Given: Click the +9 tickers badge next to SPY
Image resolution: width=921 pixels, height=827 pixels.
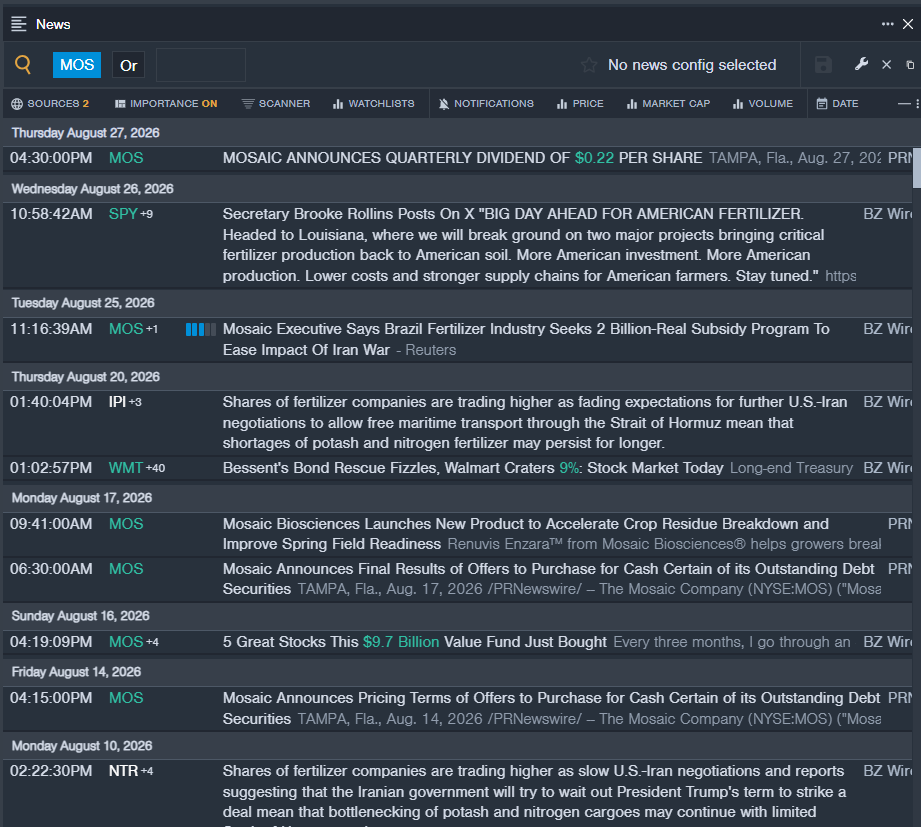Looking at the screenshot, I should 146,214.
